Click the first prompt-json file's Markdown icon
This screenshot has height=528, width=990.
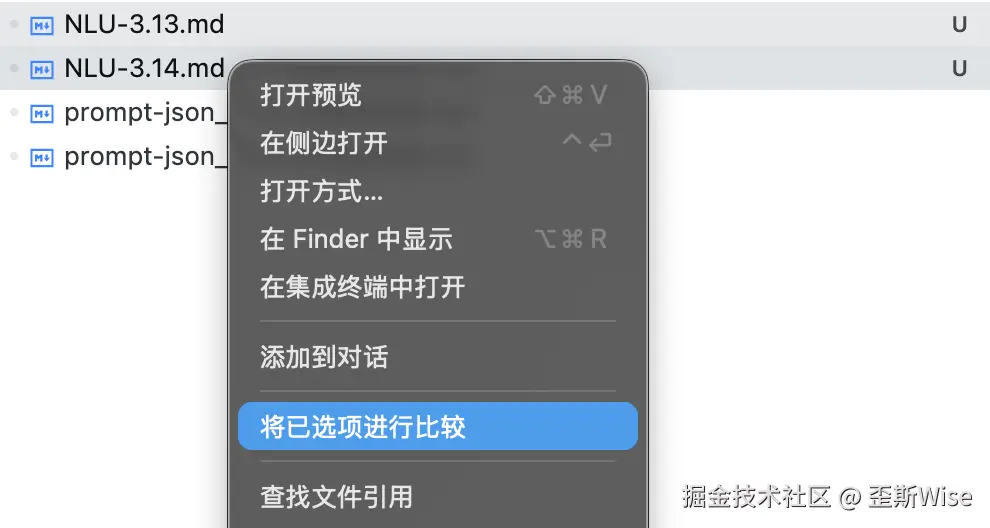(x=42, y=114)
